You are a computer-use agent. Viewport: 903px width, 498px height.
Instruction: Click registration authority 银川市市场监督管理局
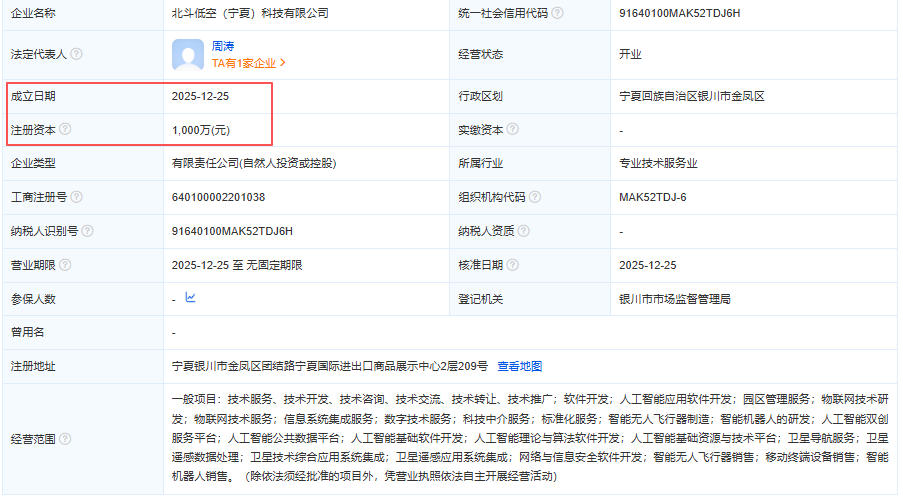[675, 299]
